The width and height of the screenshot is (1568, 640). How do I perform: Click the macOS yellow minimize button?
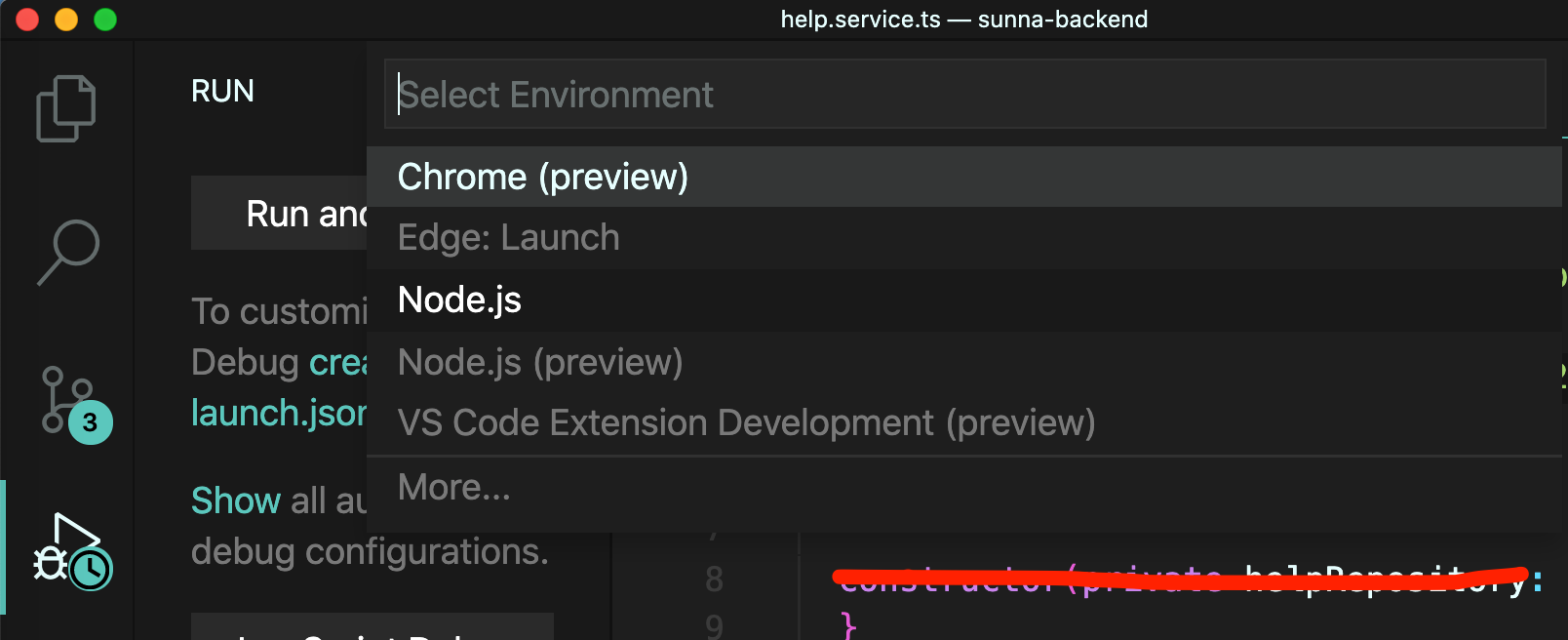point(66,20)
